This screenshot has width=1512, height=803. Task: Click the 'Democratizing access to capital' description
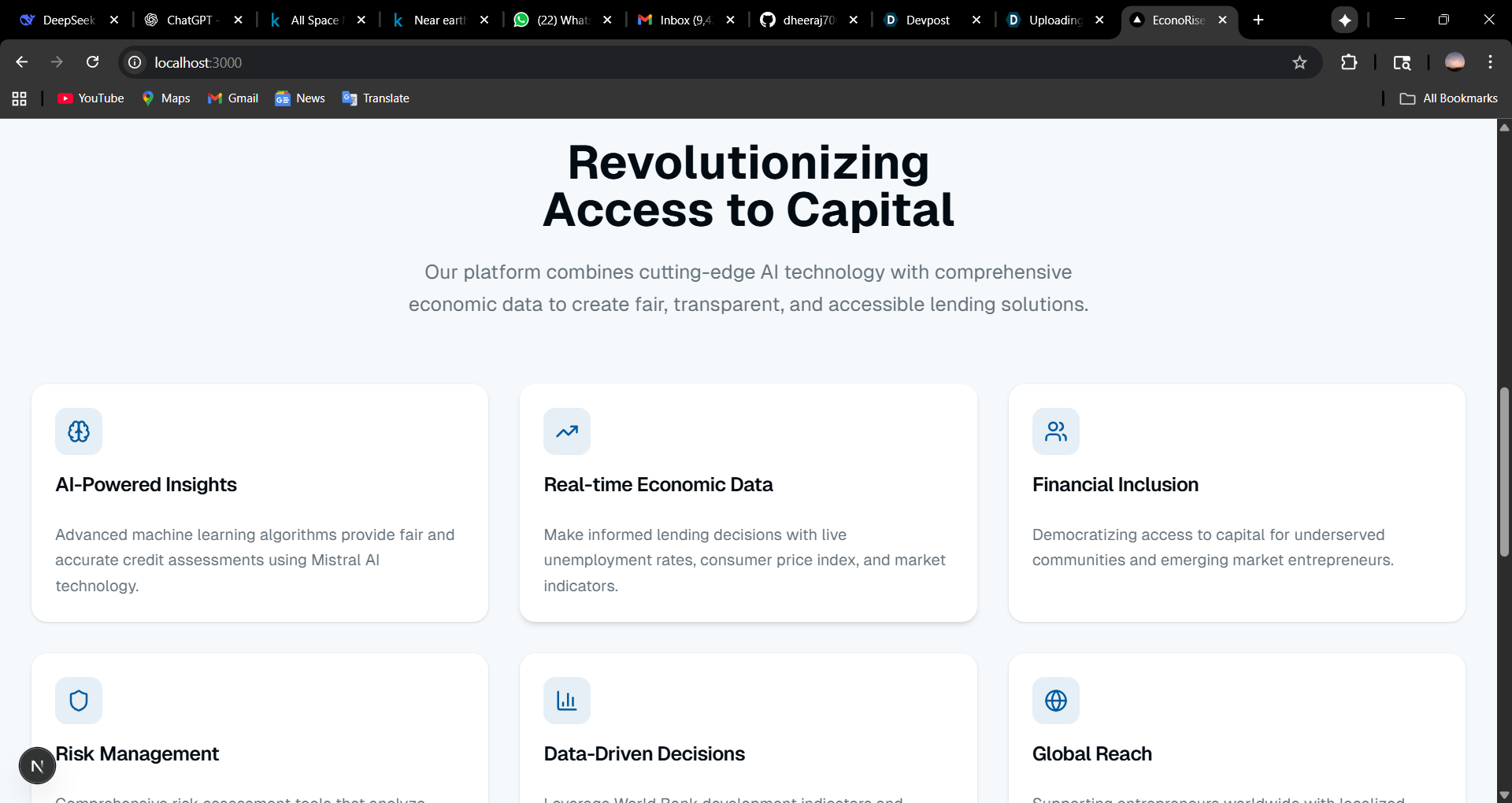(x=1213, y=547)
